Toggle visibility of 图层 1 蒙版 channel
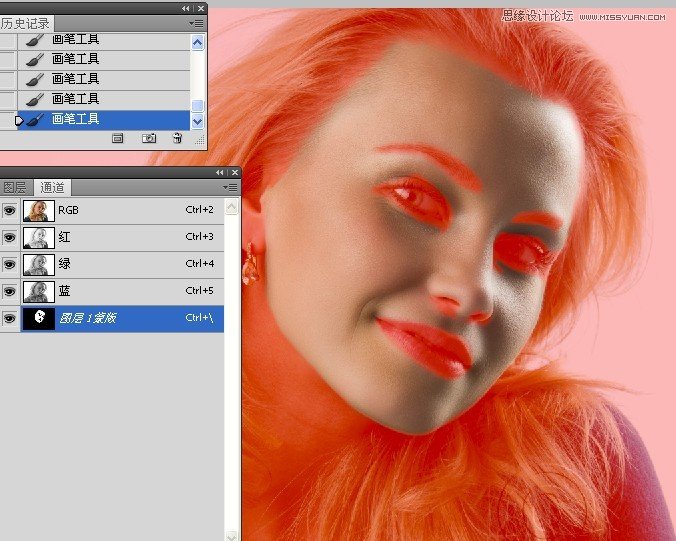 click(9, 319)
